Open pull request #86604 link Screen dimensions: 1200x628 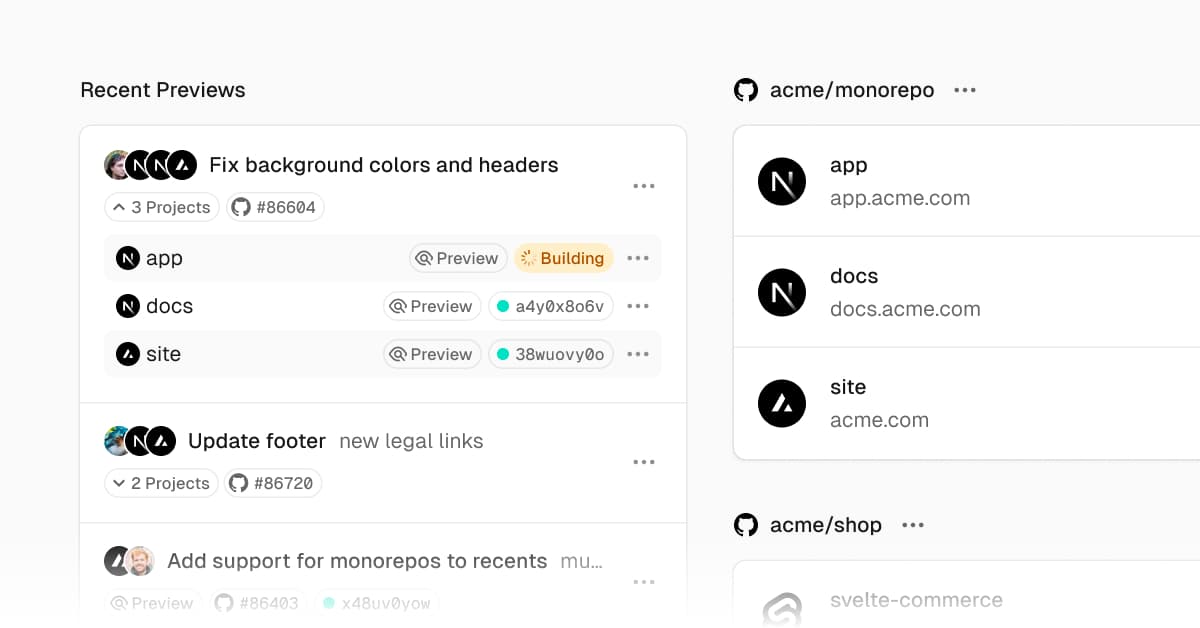pos(275,207)
